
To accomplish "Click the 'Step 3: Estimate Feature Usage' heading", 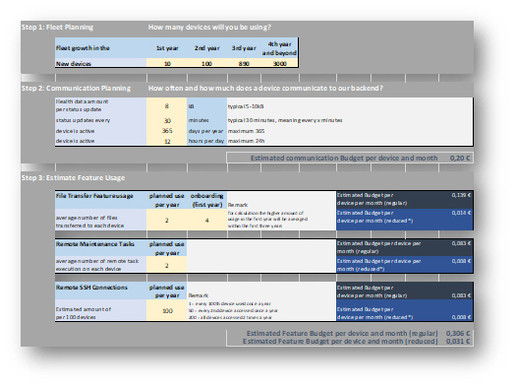I will (x=73, y=178).
